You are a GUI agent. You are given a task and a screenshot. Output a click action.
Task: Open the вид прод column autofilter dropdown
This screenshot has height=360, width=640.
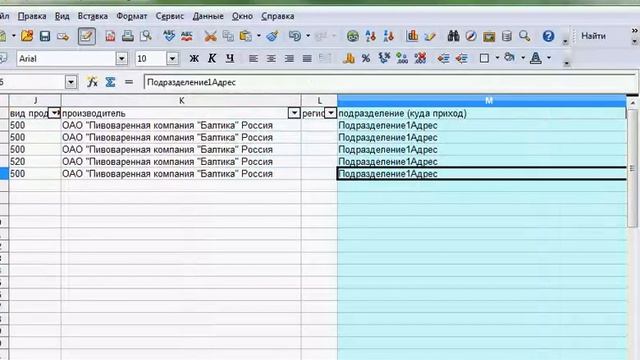coord(54,113)
